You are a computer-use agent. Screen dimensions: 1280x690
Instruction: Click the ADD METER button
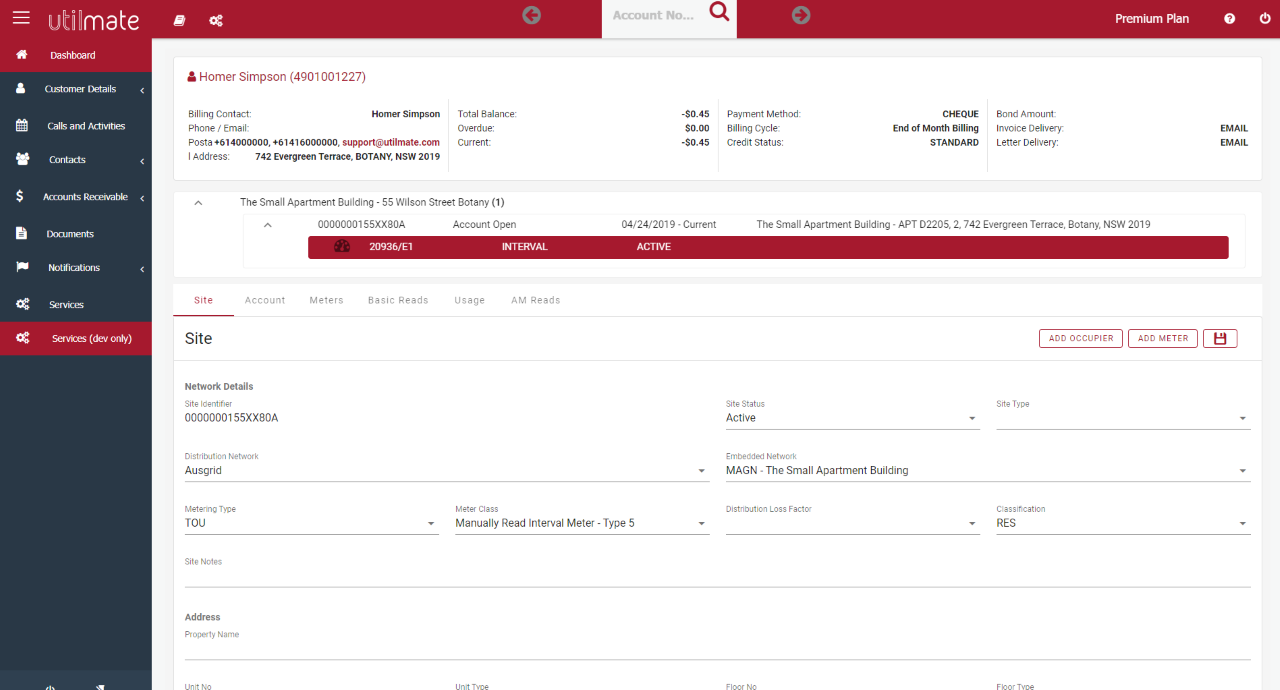(1163, 339)
